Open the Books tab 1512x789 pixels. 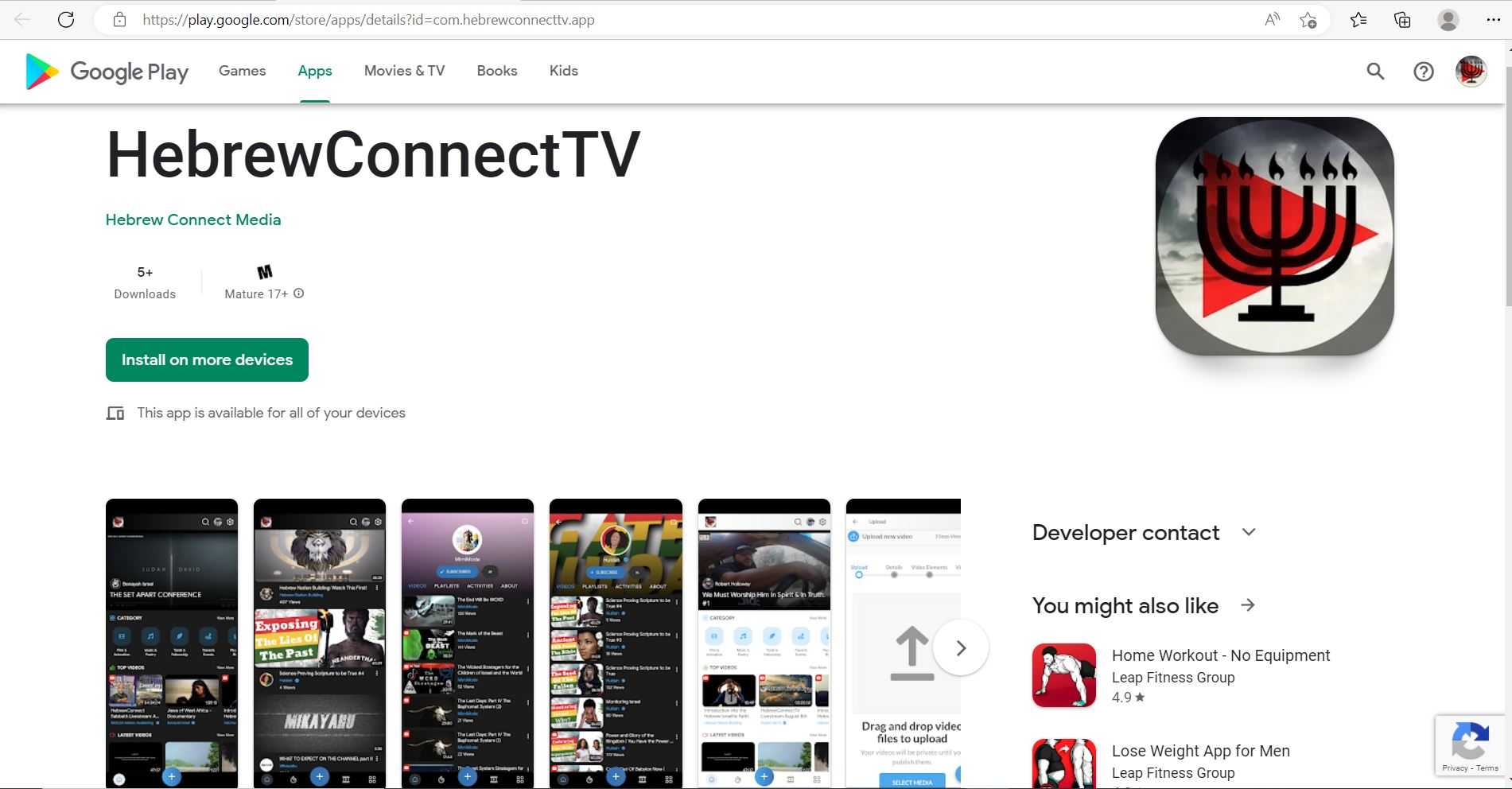tap(497, 71)
